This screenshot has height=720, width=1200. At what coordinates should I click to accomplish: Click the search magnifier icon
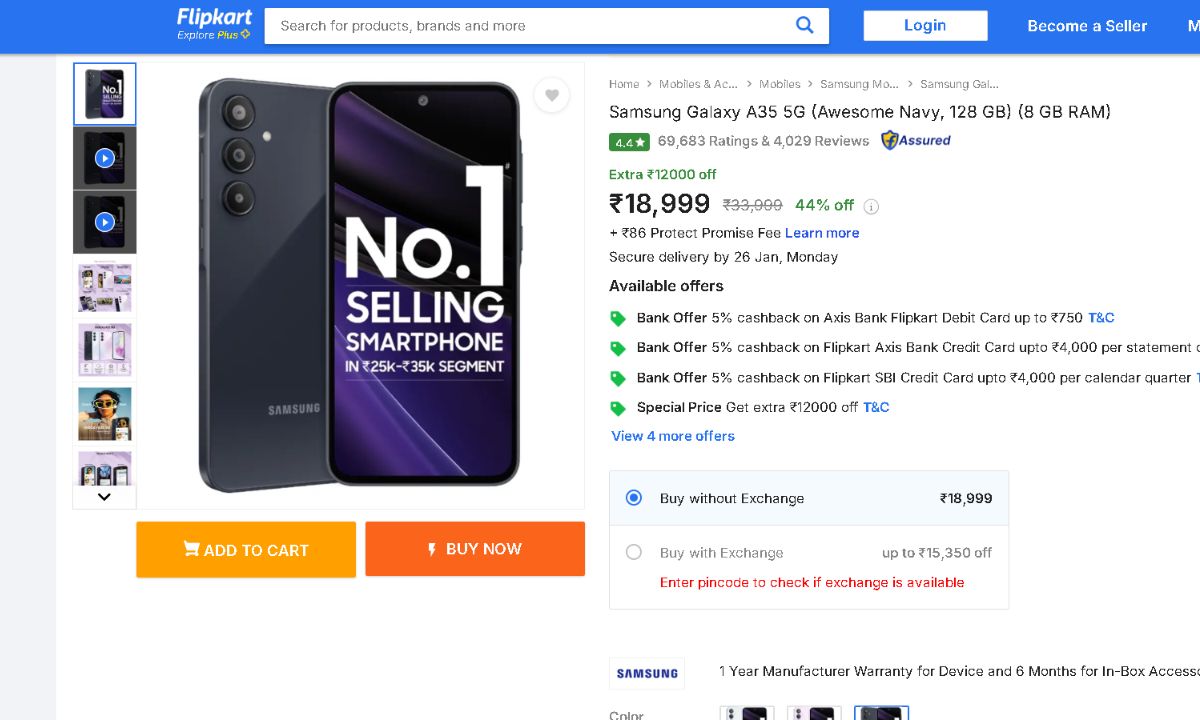click(x=804, y=26)
